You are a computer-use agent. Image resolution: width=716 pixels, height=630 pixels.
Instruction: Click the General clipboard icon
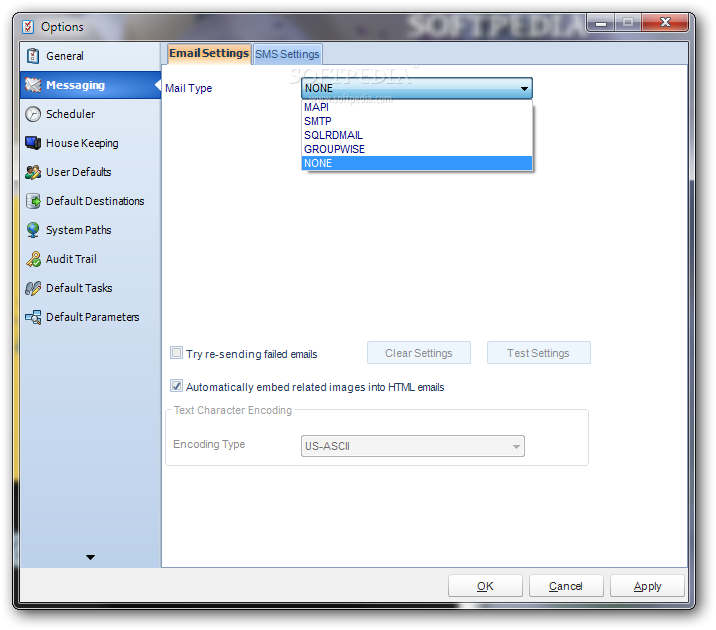coord(33,56)
